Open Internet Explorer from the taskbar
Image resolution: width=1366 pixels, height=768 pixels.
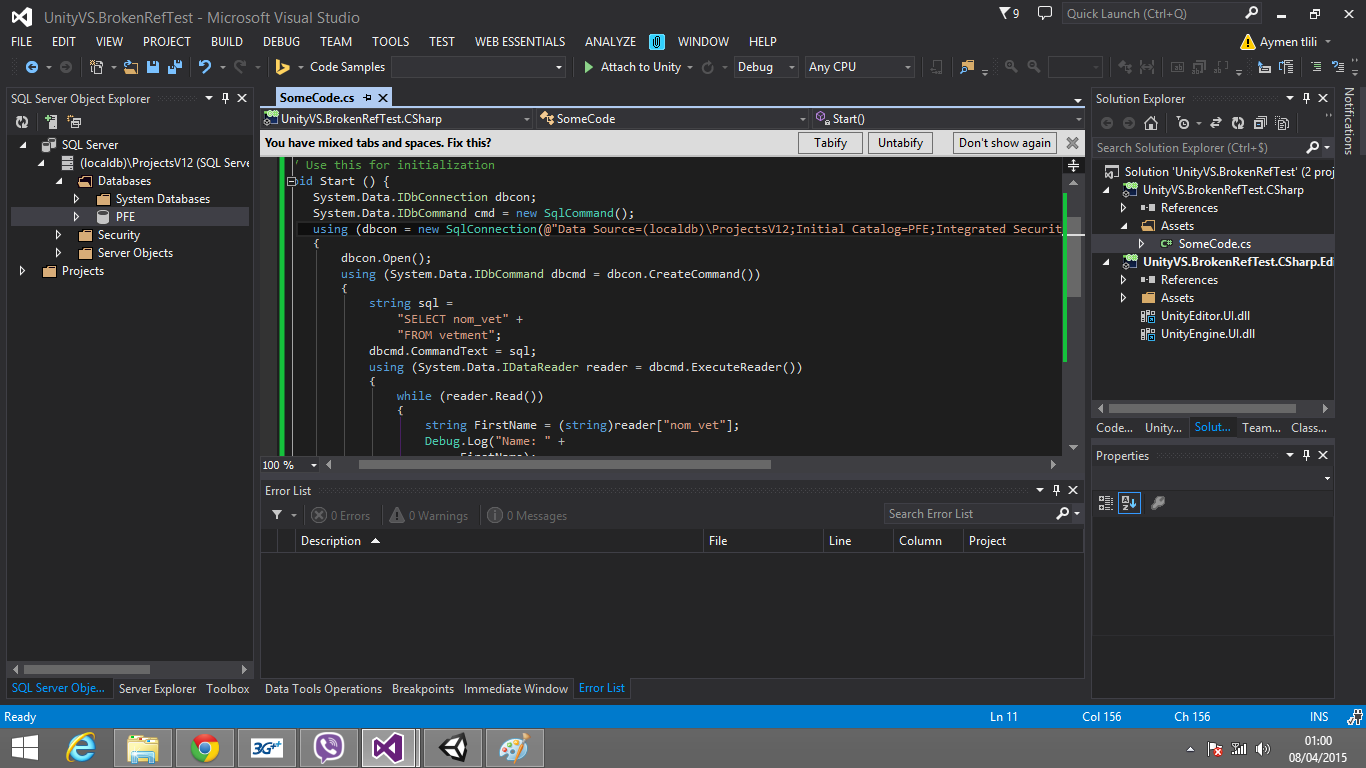80,747
